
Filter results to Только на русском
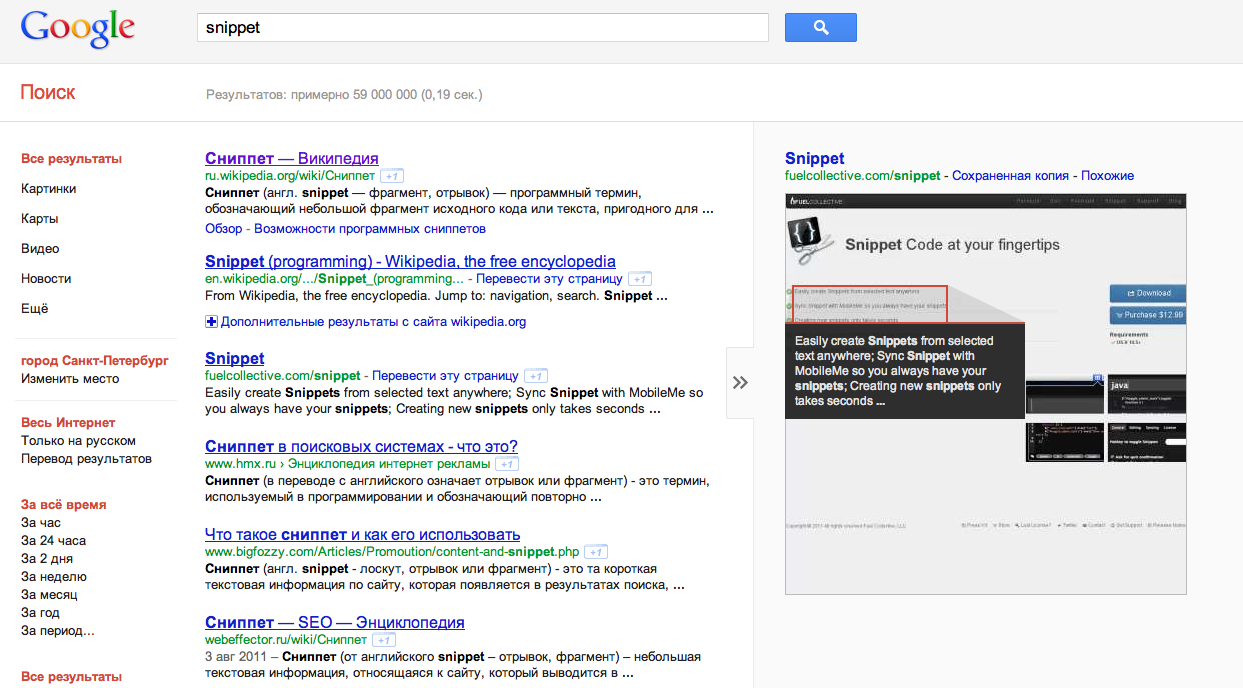pyautogui.click(x=78, y=441)
